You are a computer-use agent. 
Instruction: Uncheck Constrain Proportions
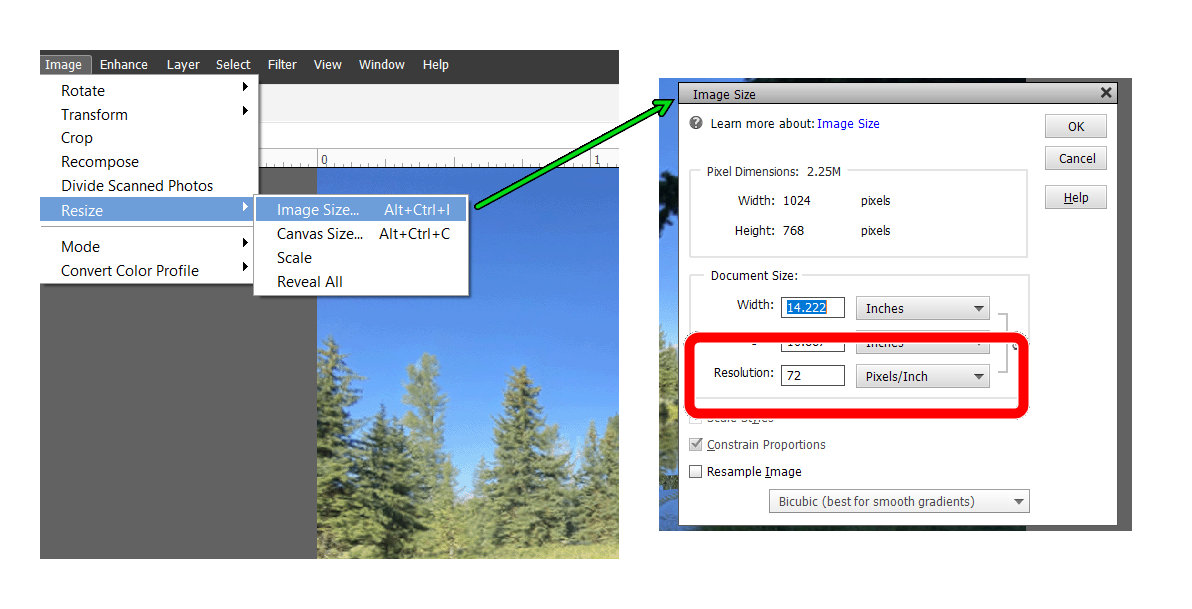tap(696, 444)
